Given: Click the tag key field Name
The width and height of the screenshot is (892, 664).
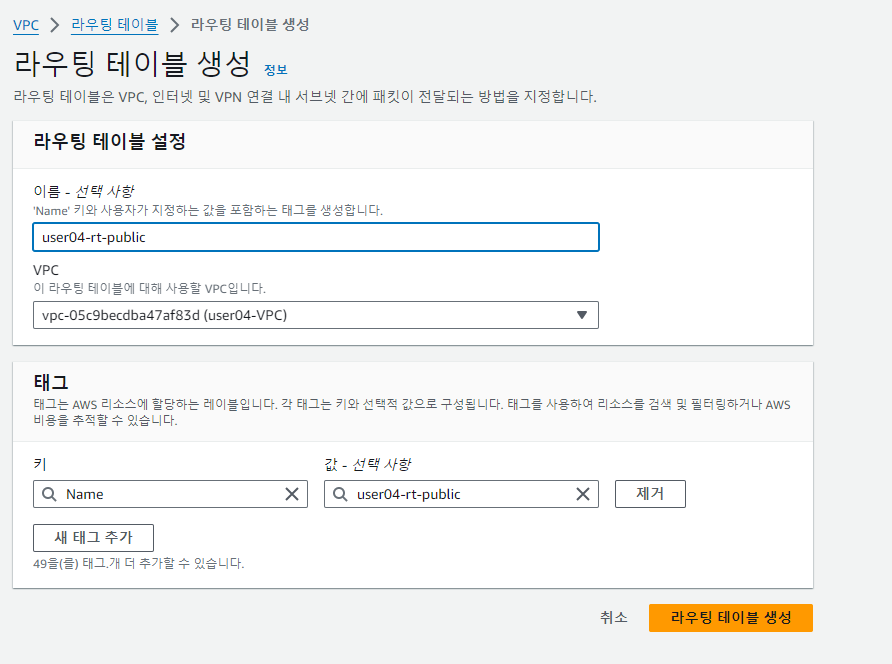Looking at the screenshot, I should click(170, 494).
